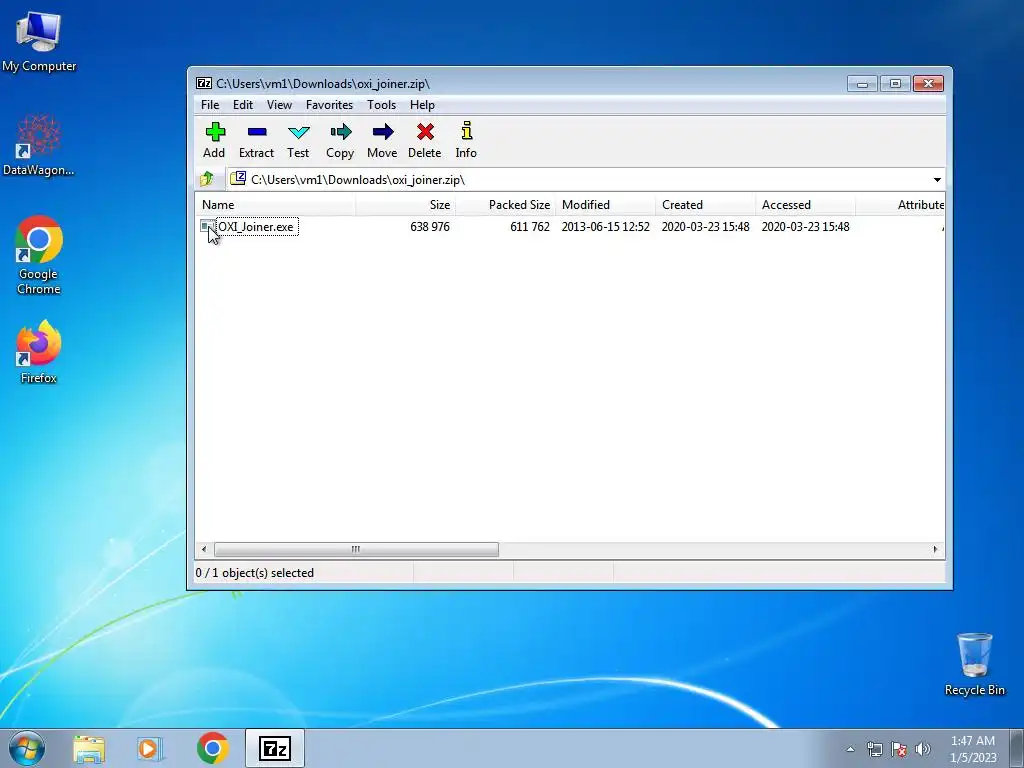The image size is (1024, 768).
Task: Go up one folder level icon
Action: [207, 178]
